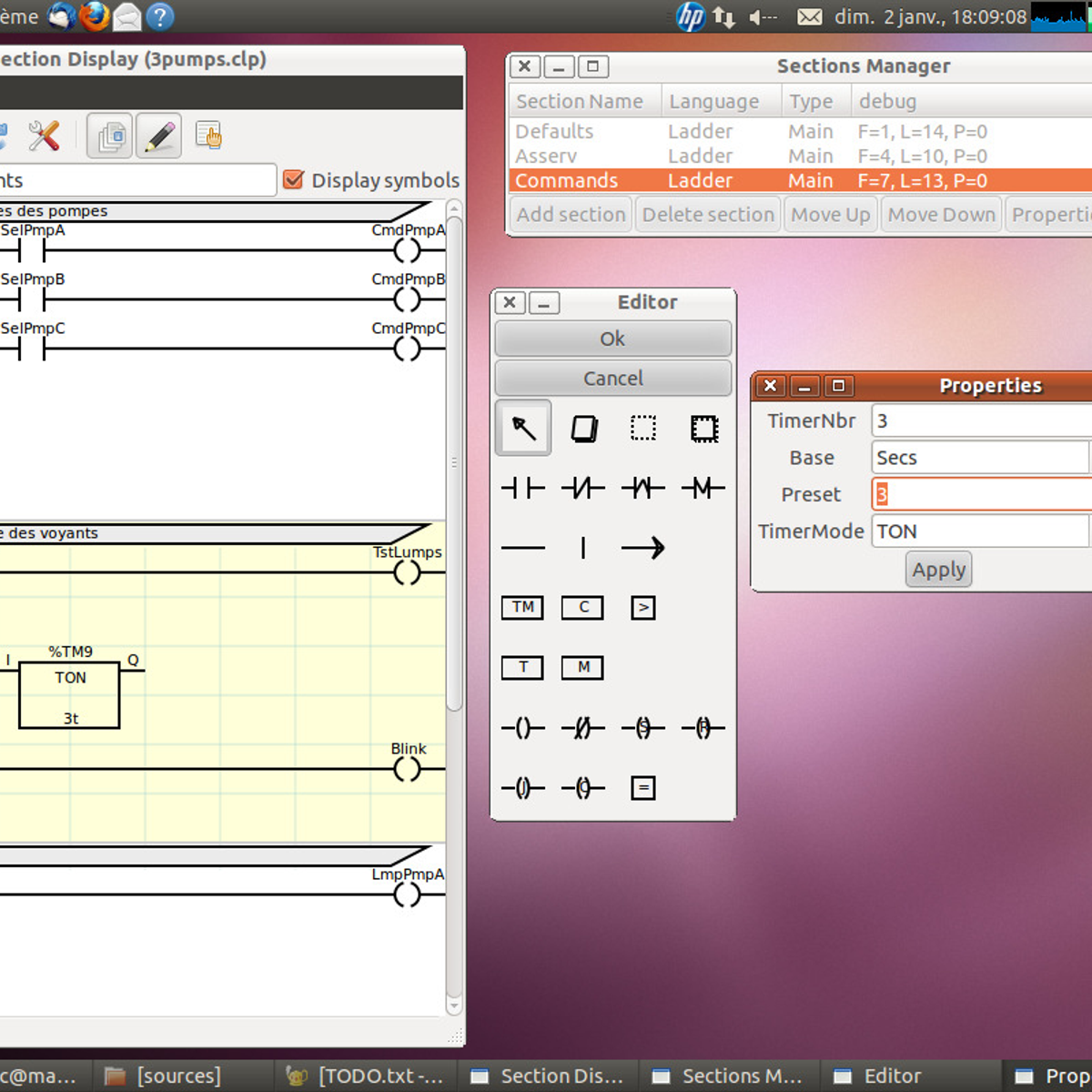Pick the C counter block element
Viewport: 1092px width, 1092px height.
coord(582,608)
